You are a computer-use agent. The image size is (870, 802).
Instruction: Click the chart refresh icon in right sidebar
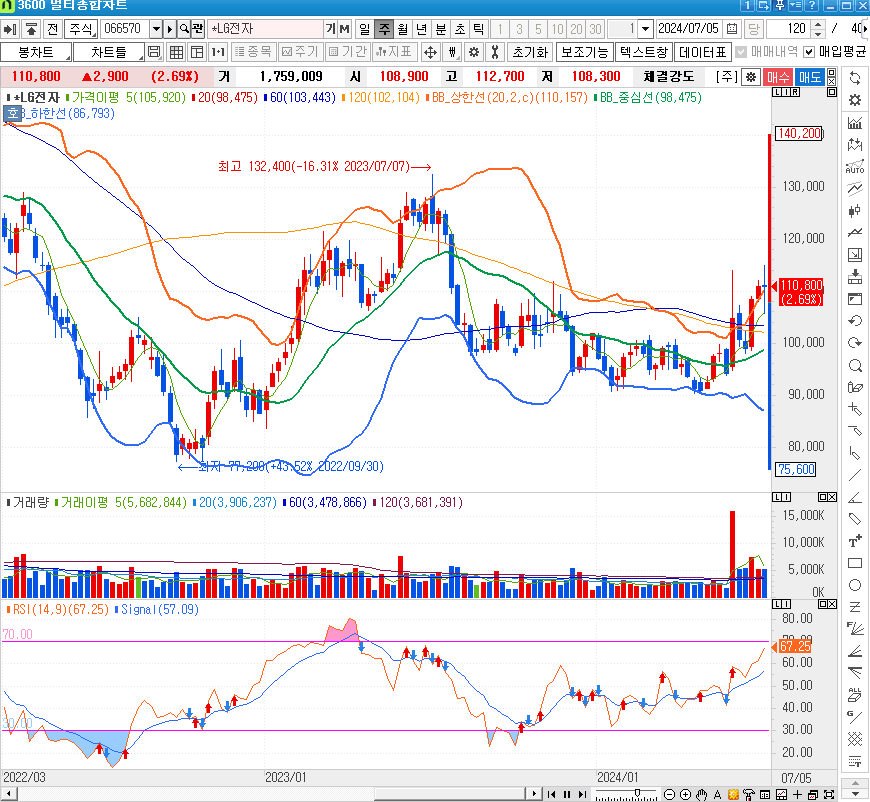(x=855, y=78)
